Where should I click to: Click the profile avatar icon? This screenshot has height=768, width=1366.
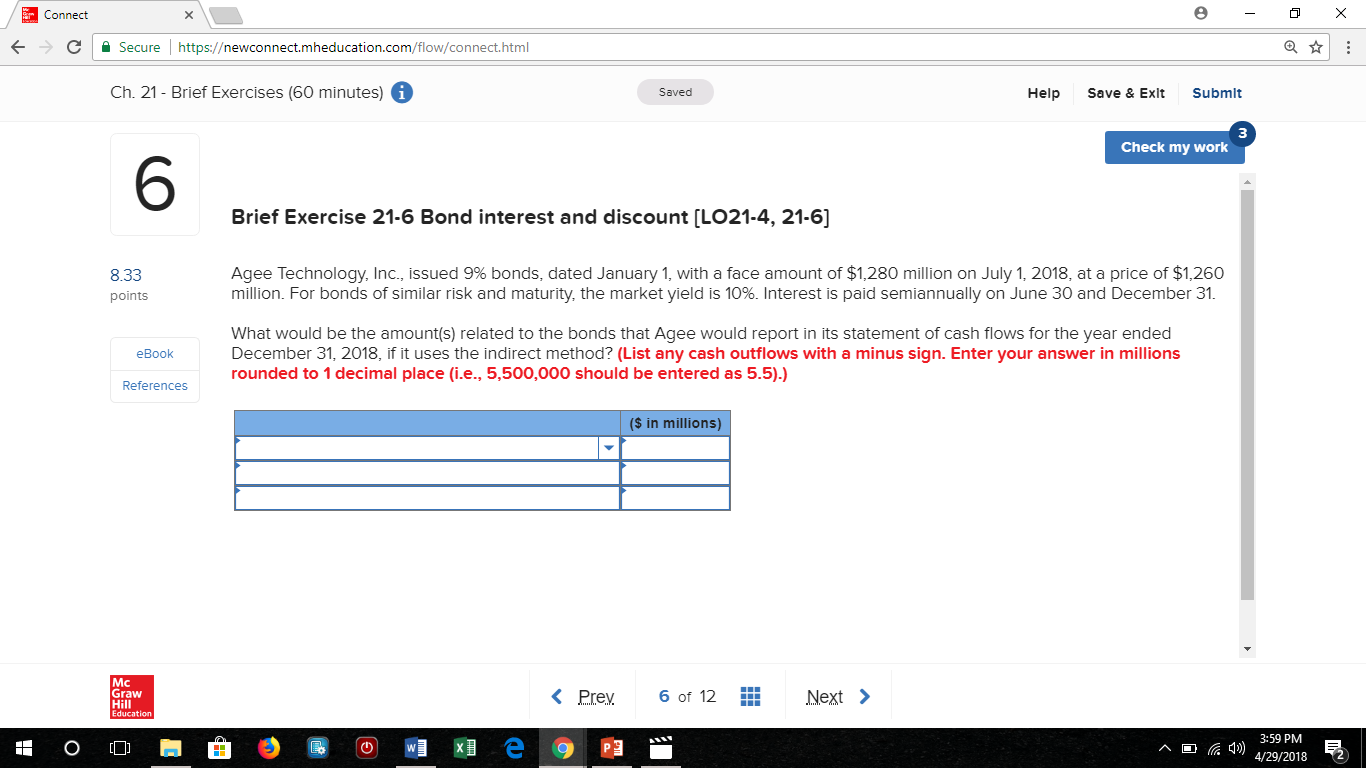1199,14
